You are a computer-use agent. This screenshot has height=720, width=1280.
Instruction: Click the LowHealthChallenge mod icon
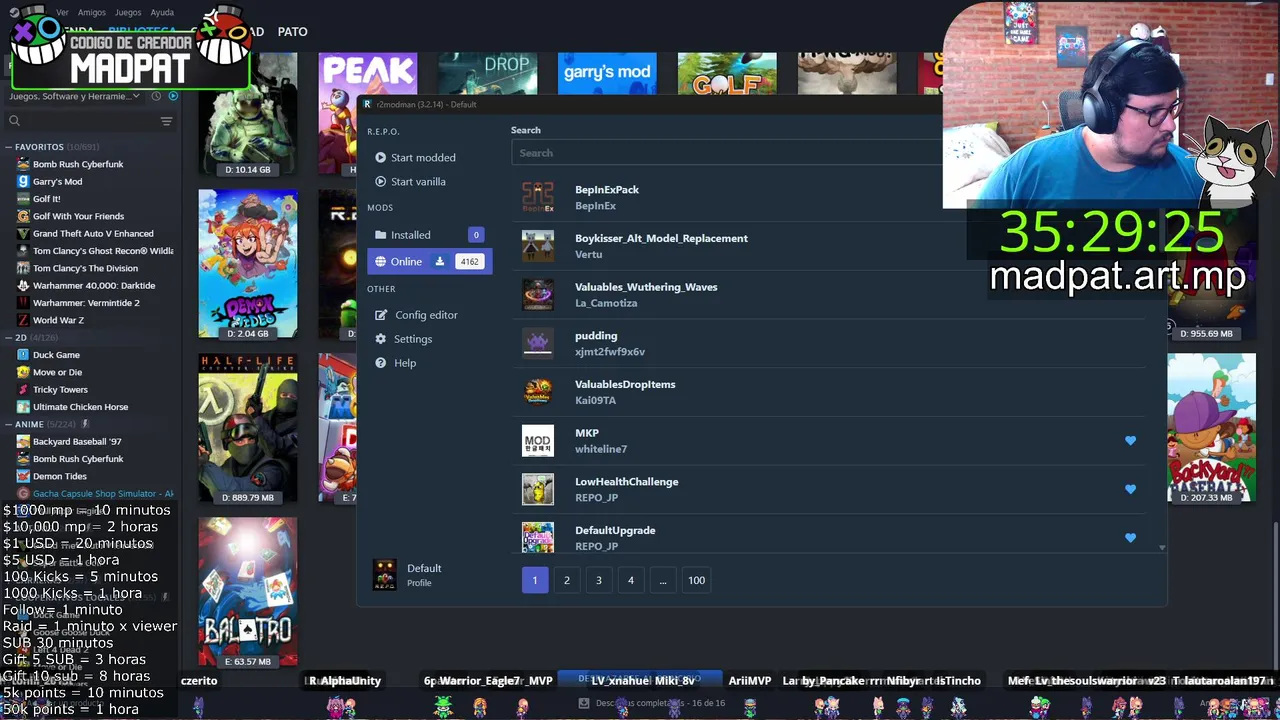pos(538,489)
